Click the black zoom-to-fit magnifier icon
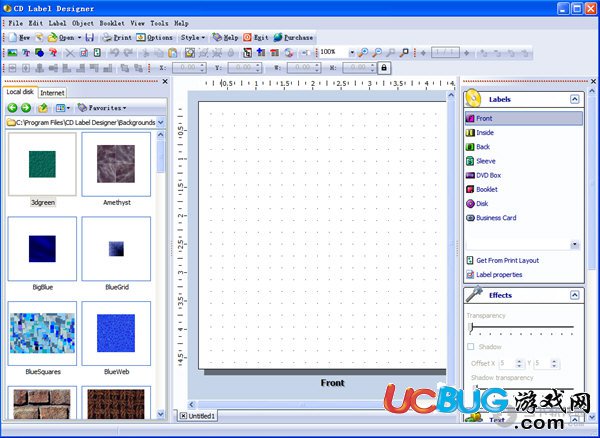Image resolution: width=600 pixels, height=438 pixels. click(x=404, y=52)
